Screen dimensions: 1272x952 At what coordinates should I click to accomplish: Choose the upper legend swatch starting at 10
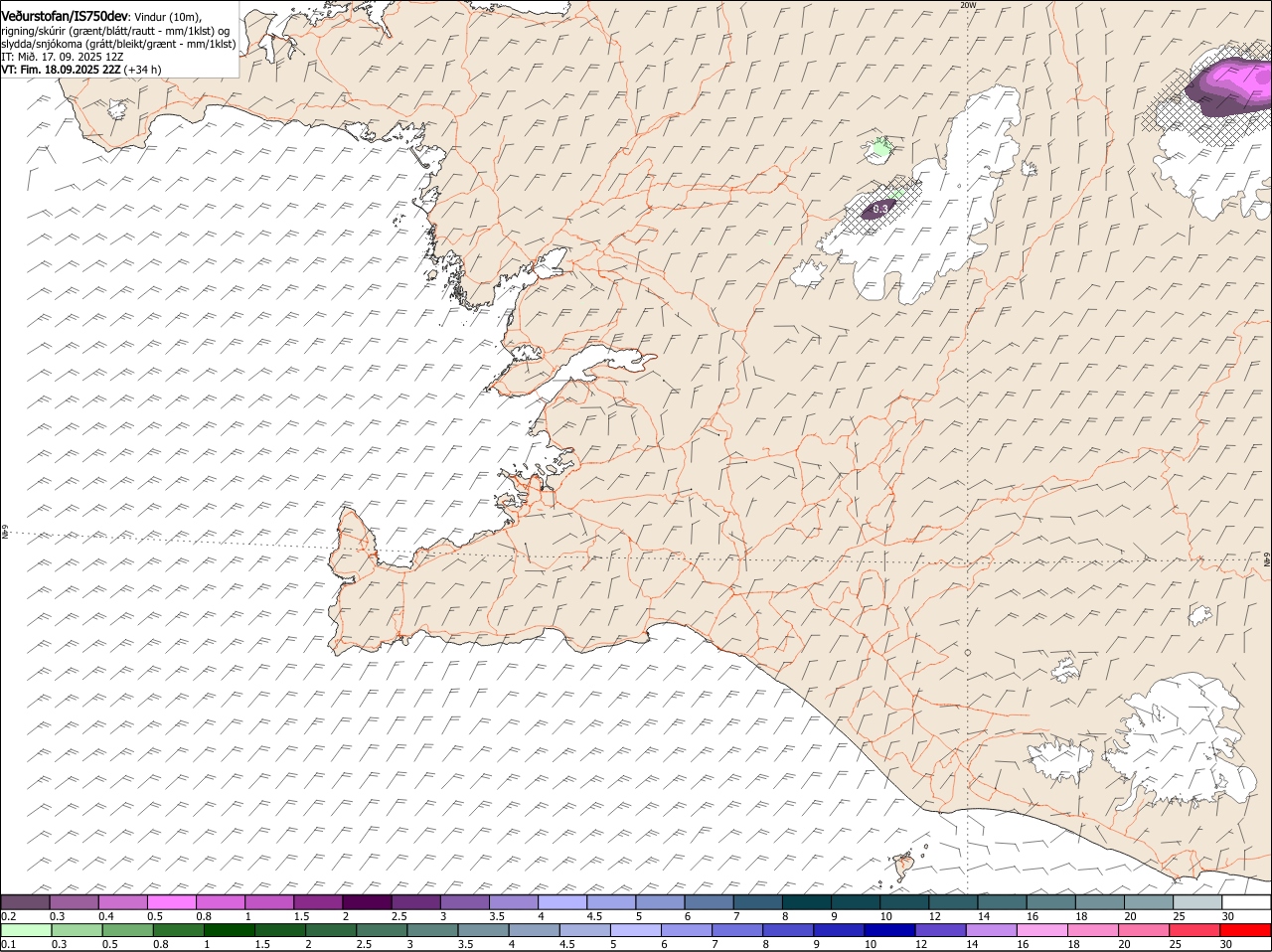(904, 902)
